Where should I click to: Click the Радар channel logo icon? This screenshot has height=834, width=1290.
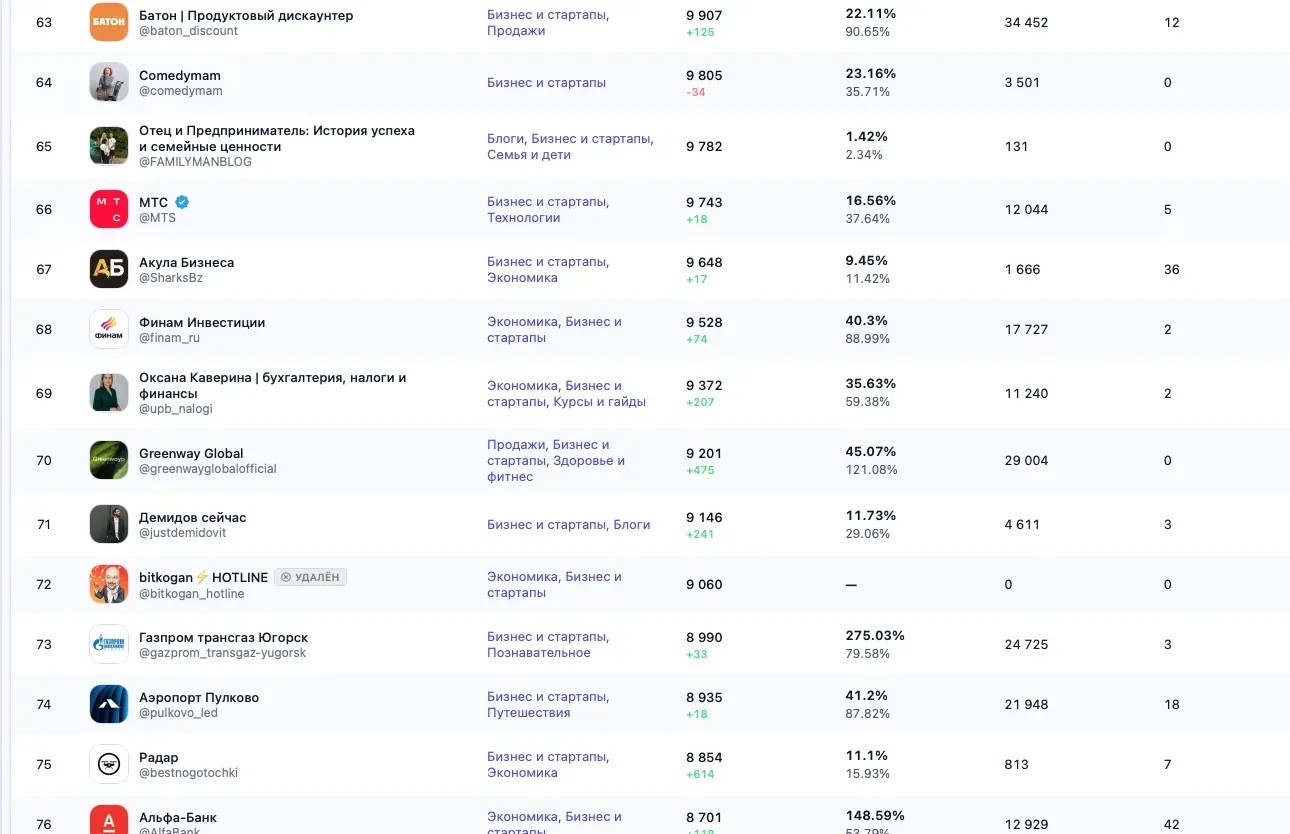(x=109, y=764)
